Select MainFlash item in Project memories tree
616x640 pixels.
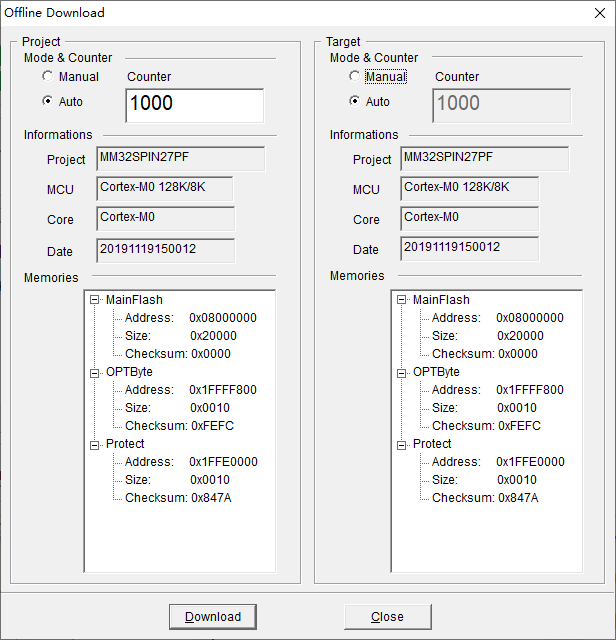coord(134,300)
